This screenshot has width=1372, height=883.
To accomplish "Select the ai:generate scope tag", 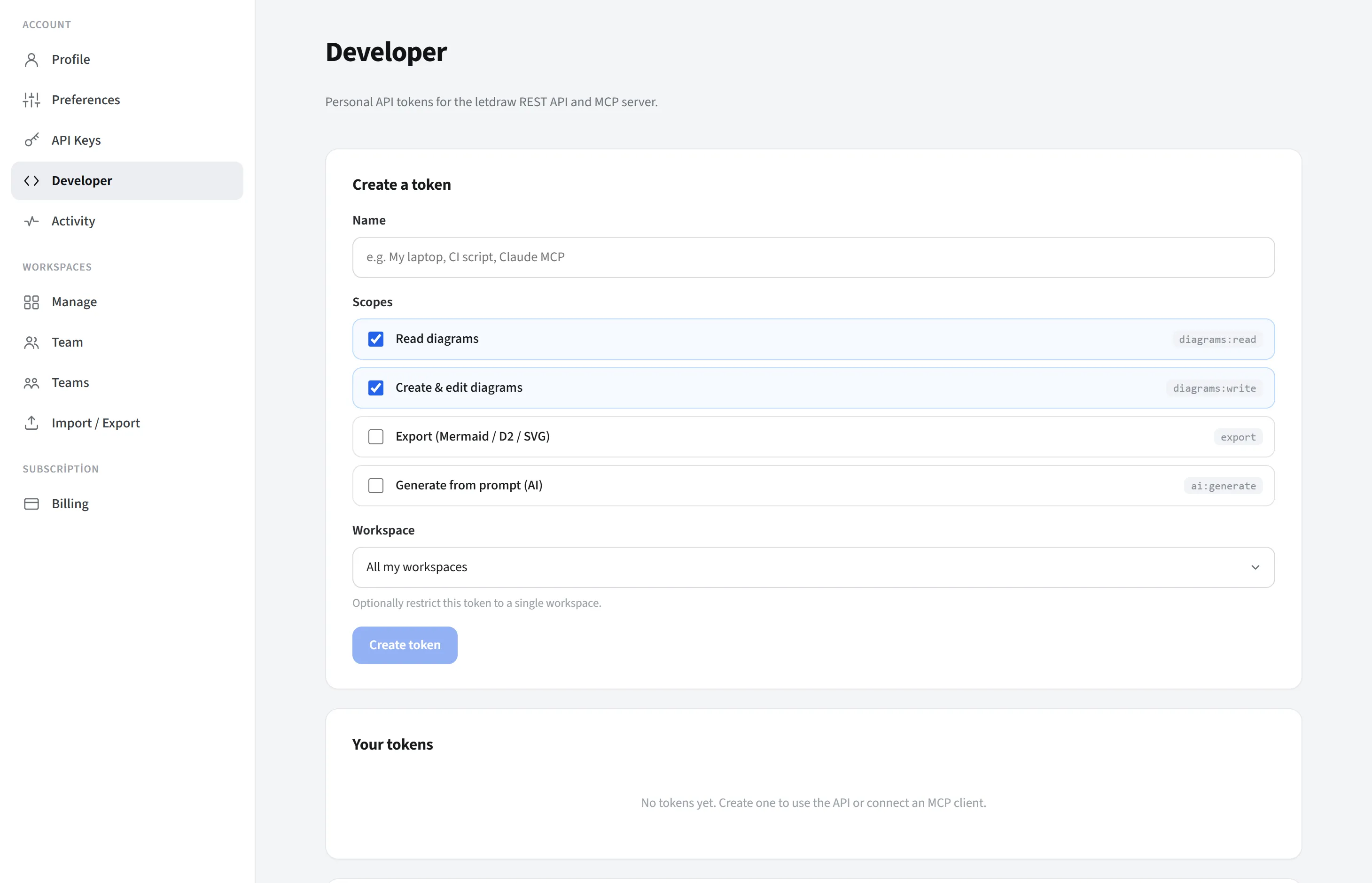I will (1223, 486).
